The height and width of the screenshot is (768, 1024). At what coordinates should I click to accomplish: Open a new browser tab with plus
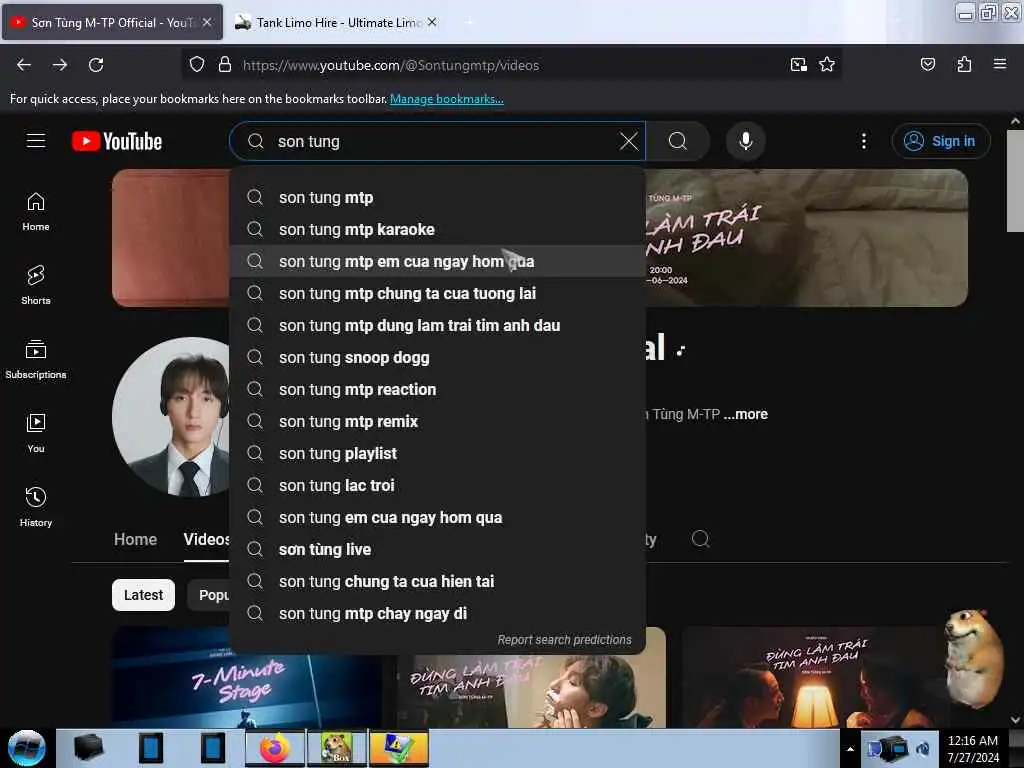pos(469,22)
